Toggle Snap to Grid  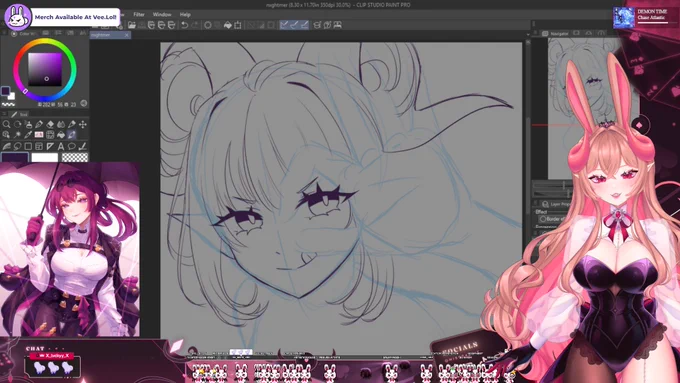(x=304, y=25)
